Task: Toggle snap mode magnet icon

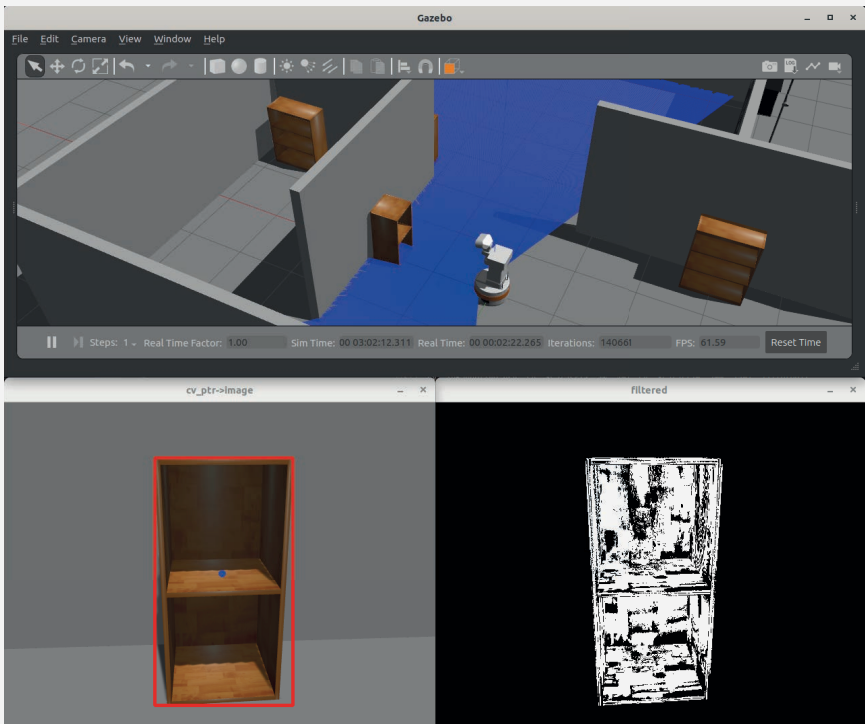Action: (426, 66)
